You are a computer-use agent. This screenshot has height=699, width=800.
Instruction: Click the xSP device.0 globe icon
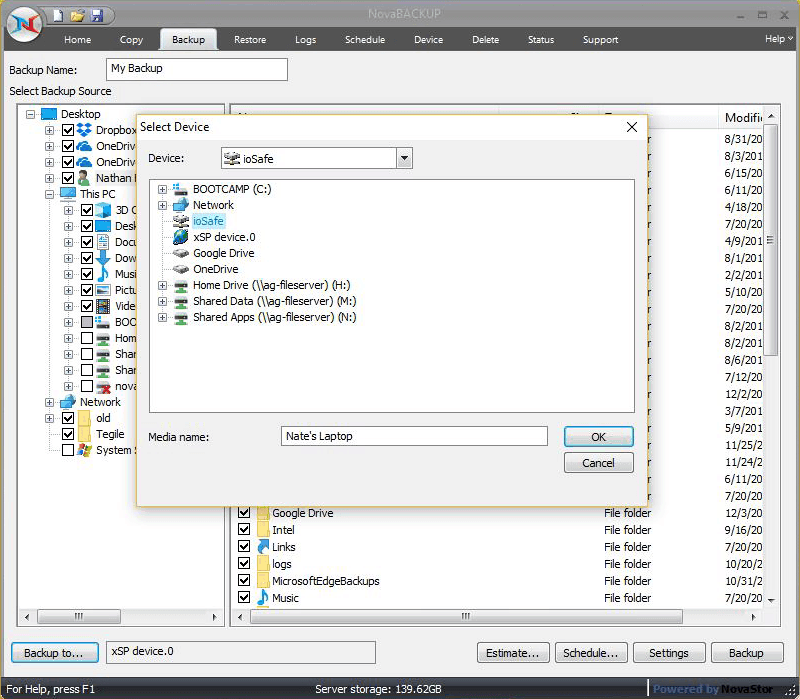[181, 237]
